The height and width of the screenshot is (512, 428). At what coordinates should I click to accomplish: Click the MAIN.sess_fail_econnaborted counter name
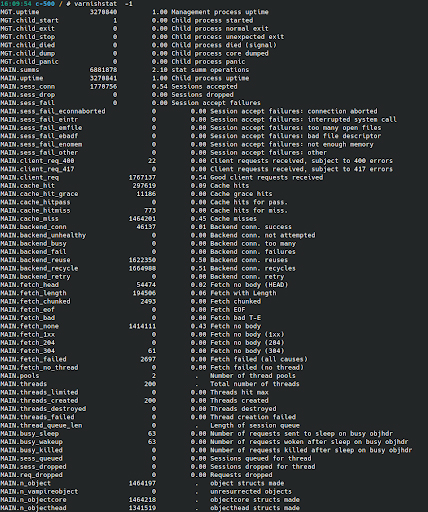(53, 111)
